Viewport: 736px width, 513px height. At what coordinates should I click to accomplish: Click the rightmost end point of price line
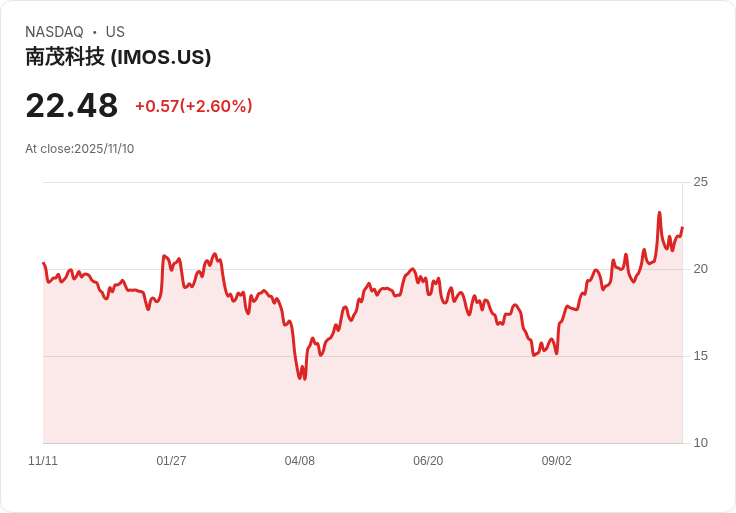tap(682, 228)
